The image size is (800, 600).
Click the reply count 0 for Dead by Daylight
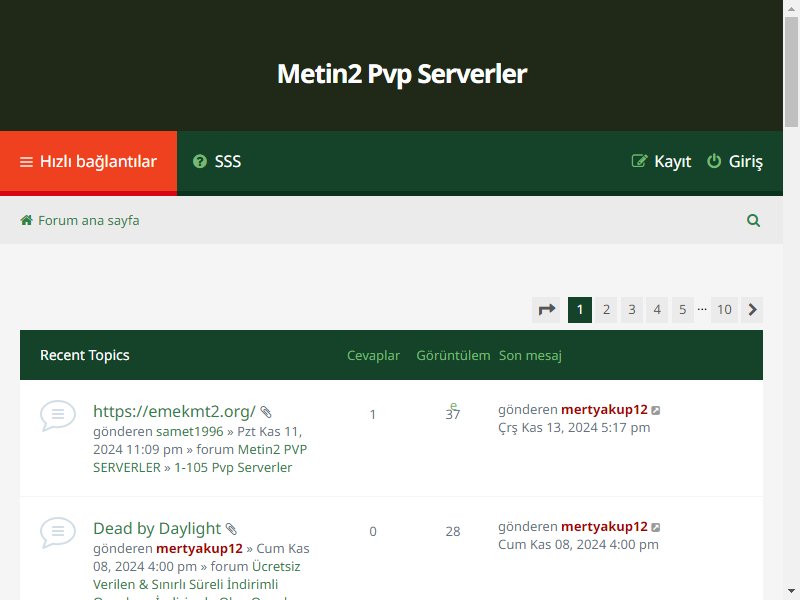pyautogui.click(x=373, y=532)
